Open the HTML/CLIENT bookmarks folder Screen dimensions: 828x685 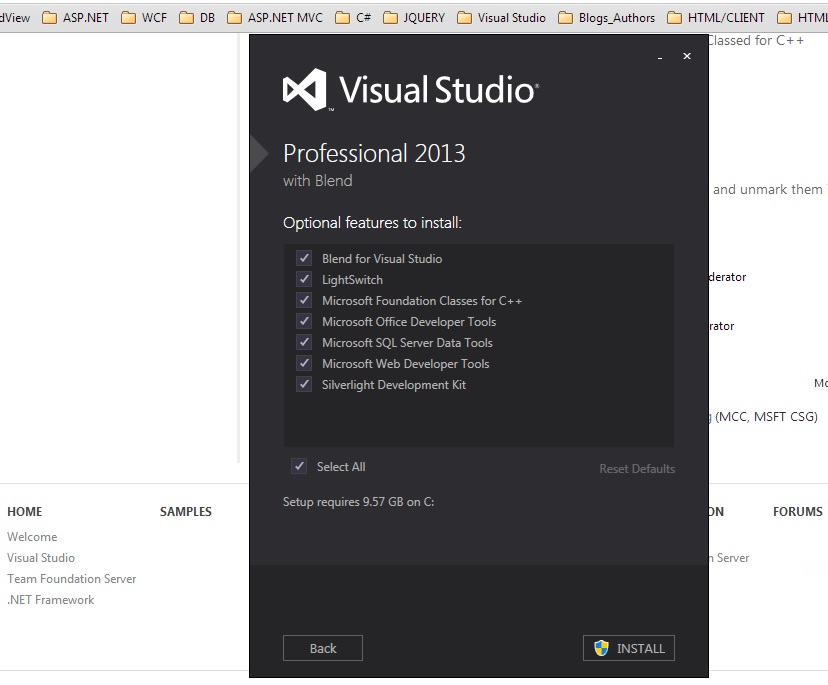click(716, 18)
